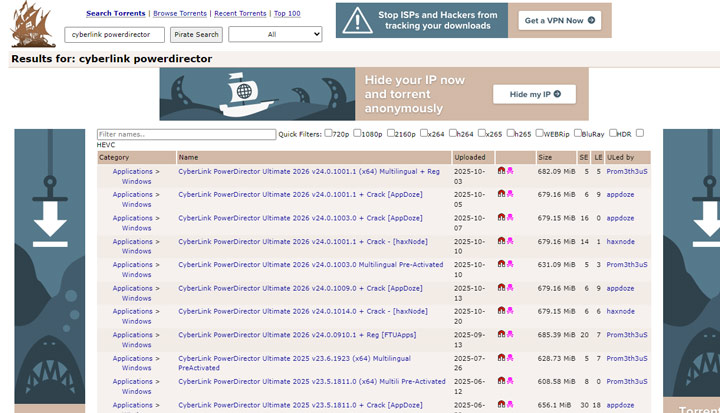Pink skull icon on v24.0.1003.0 + Crack [AppDoze] row
This screenshot has width=720, height=413.
click(510, 217)
